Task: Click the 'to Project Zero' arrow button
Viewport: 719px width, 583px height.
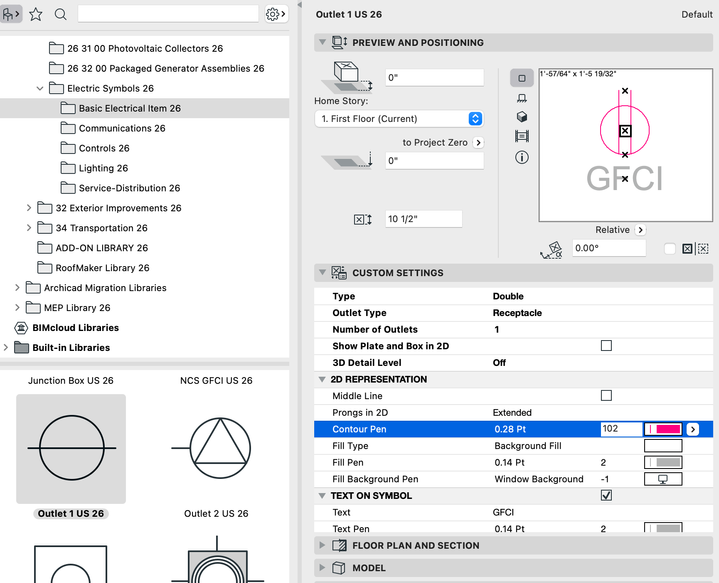Action: pos(478,143)
